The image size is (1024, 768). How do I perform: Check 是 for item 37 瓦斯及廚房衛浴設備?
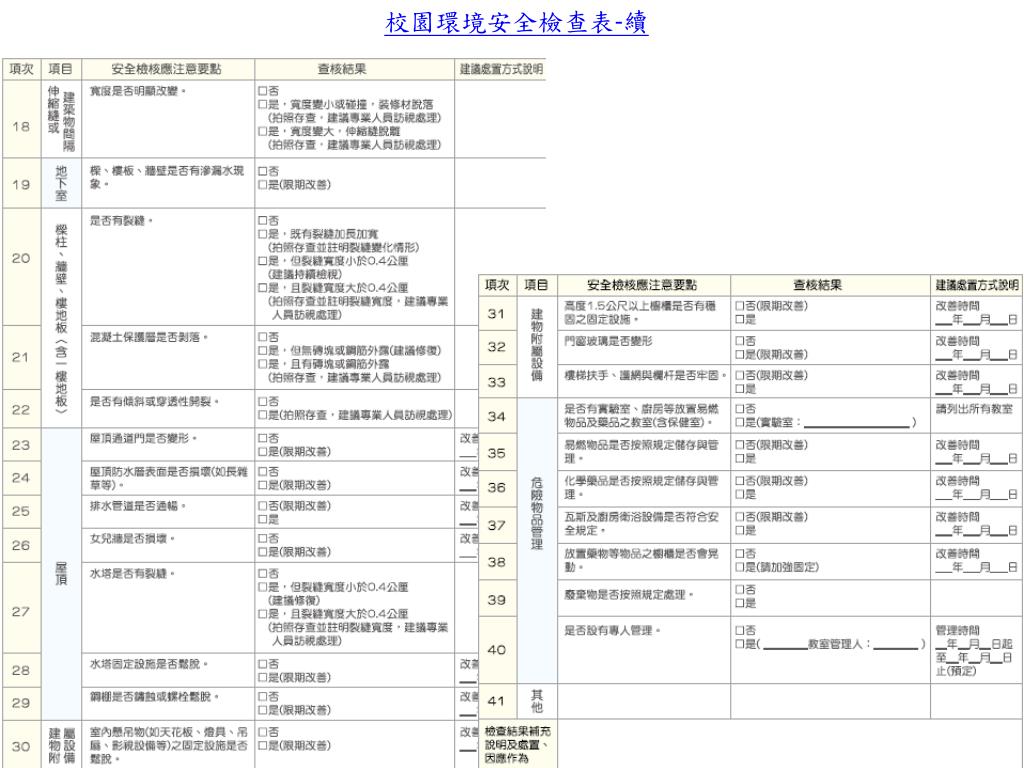point(740,530)
